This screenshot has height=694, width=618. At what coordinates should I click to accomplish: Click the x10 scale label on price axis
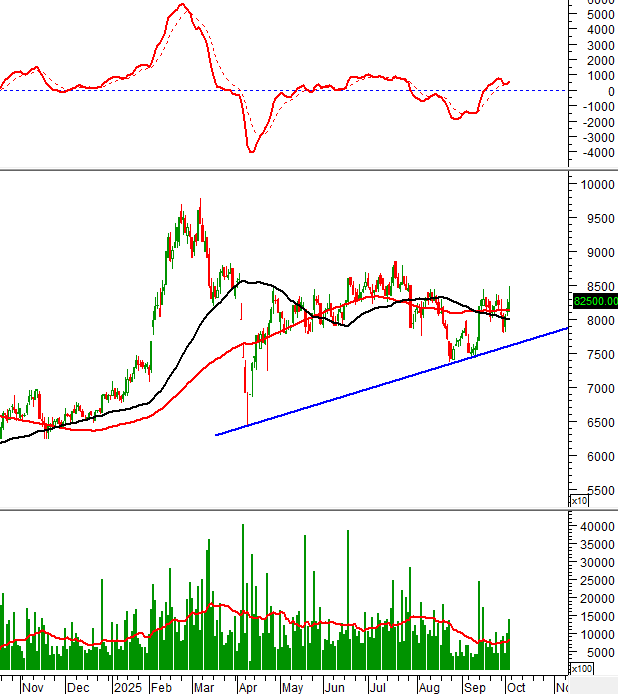coord(578,500)
